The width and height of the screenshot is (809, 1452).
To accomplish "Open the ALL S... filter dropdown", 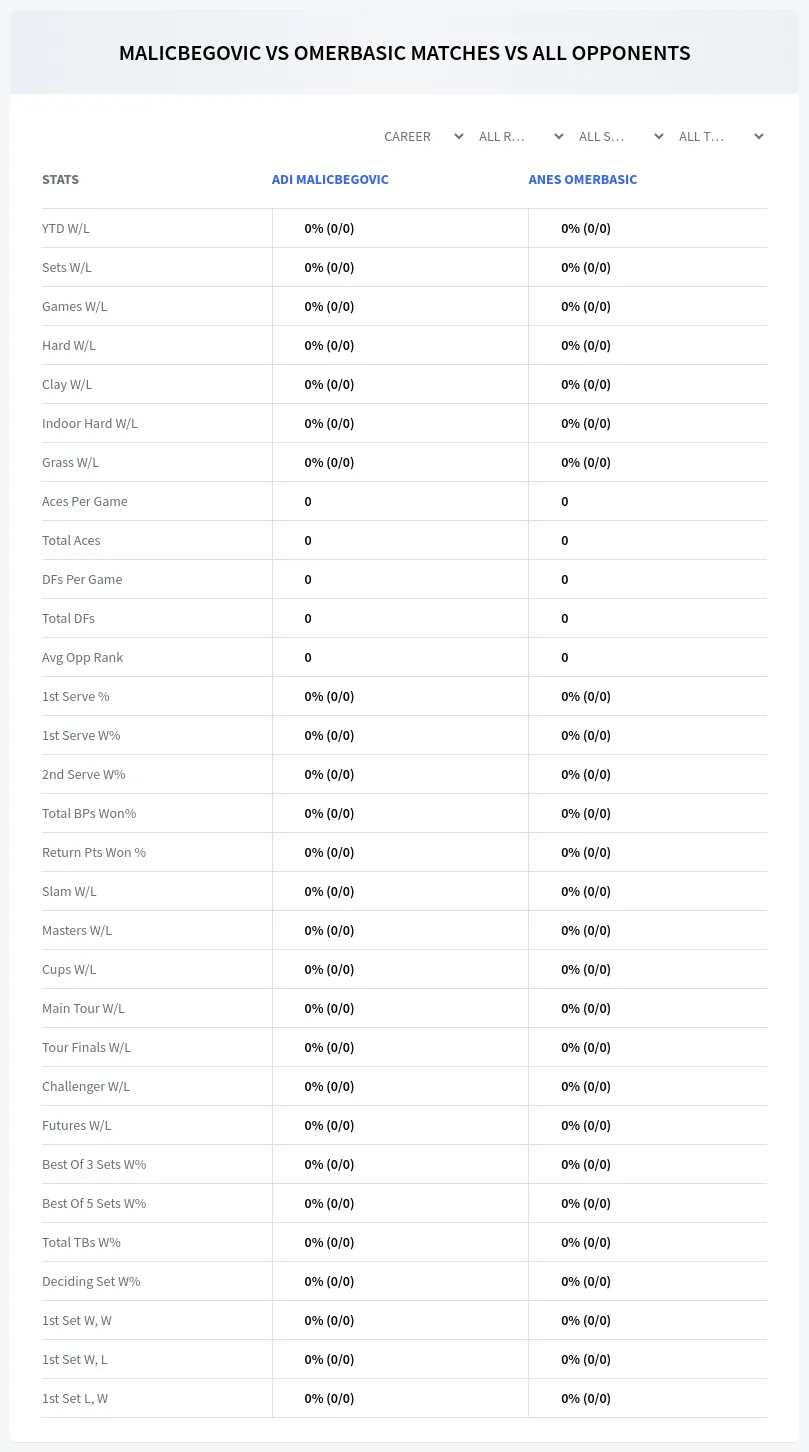I will pos(621,136).
